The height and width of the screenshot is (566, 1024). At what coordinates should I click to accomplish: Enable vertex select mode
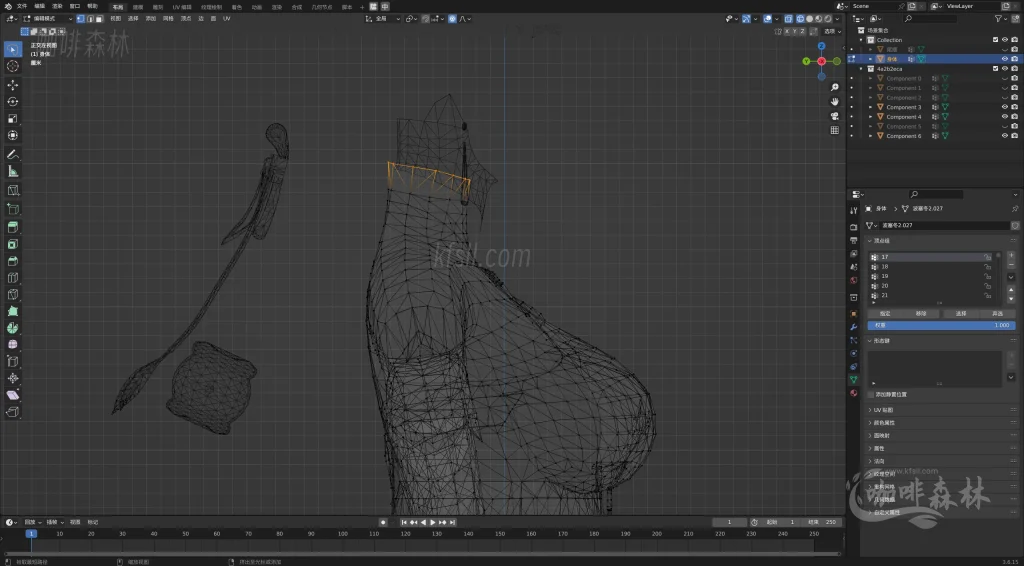pos(80,19)
